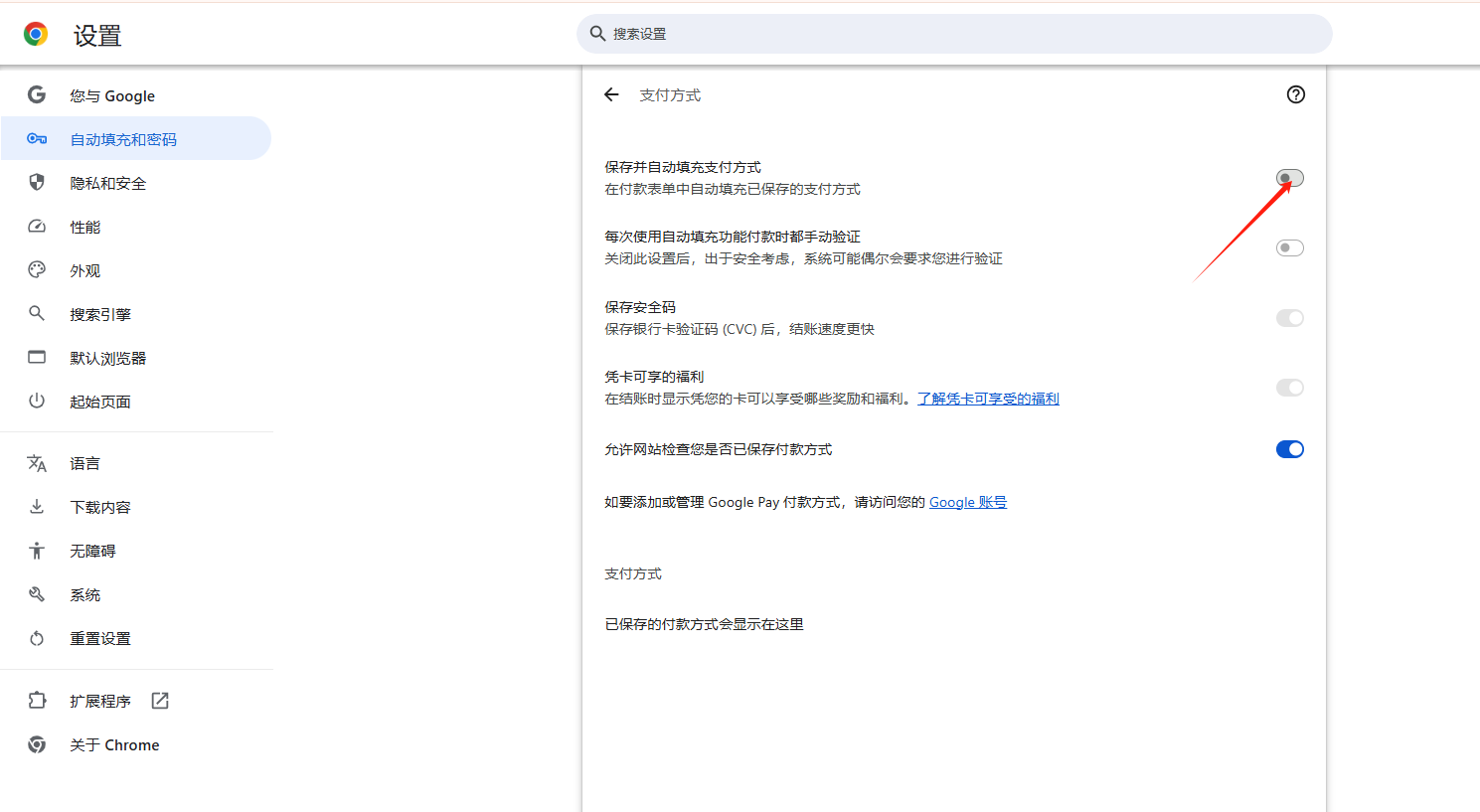
Task: Open 搜索引擎 settings
Action: tap(136, 314)
